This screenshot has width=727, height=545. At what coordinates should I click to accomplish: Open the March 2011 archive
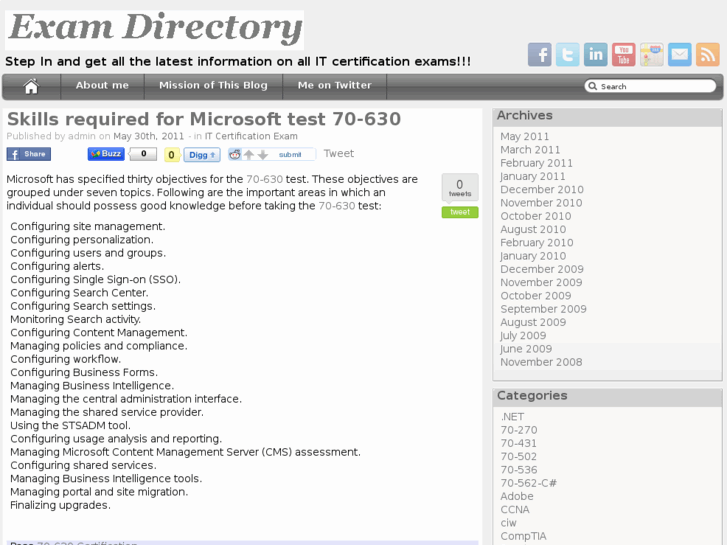tap(530, 150)
